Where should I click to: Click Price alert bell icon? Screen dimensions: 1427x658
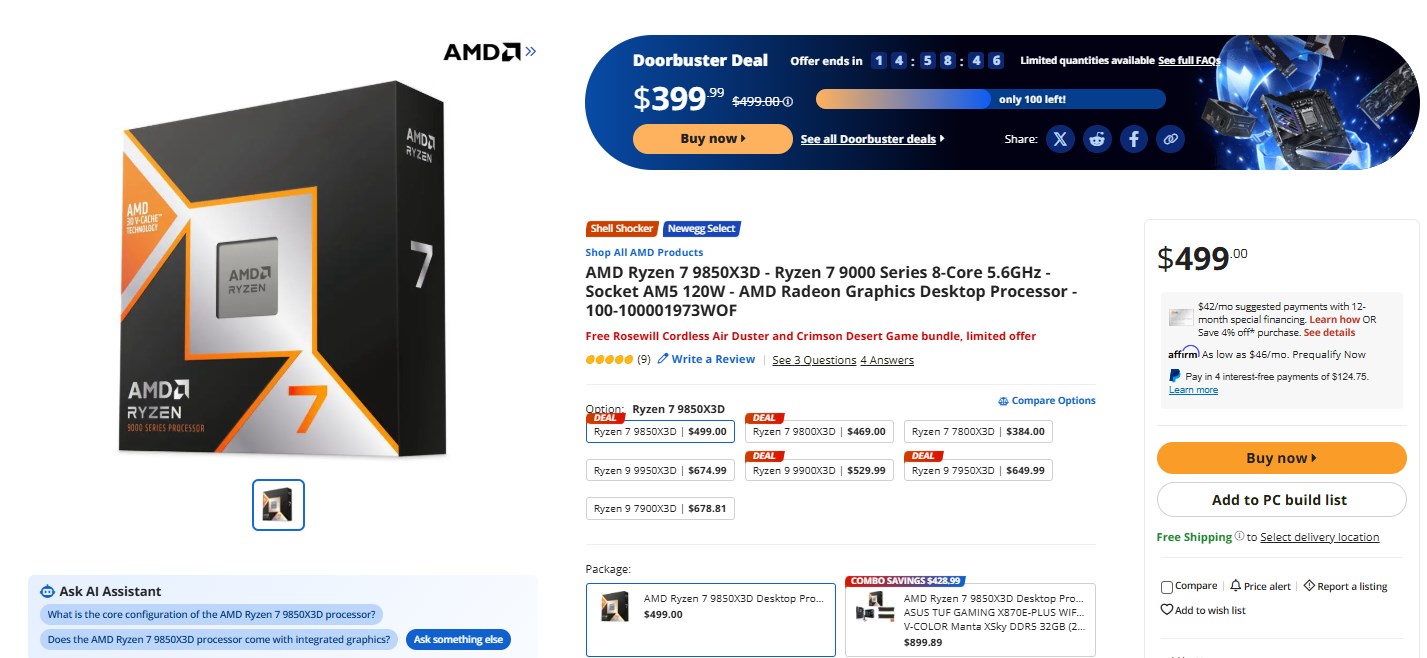click(1236, 586)
